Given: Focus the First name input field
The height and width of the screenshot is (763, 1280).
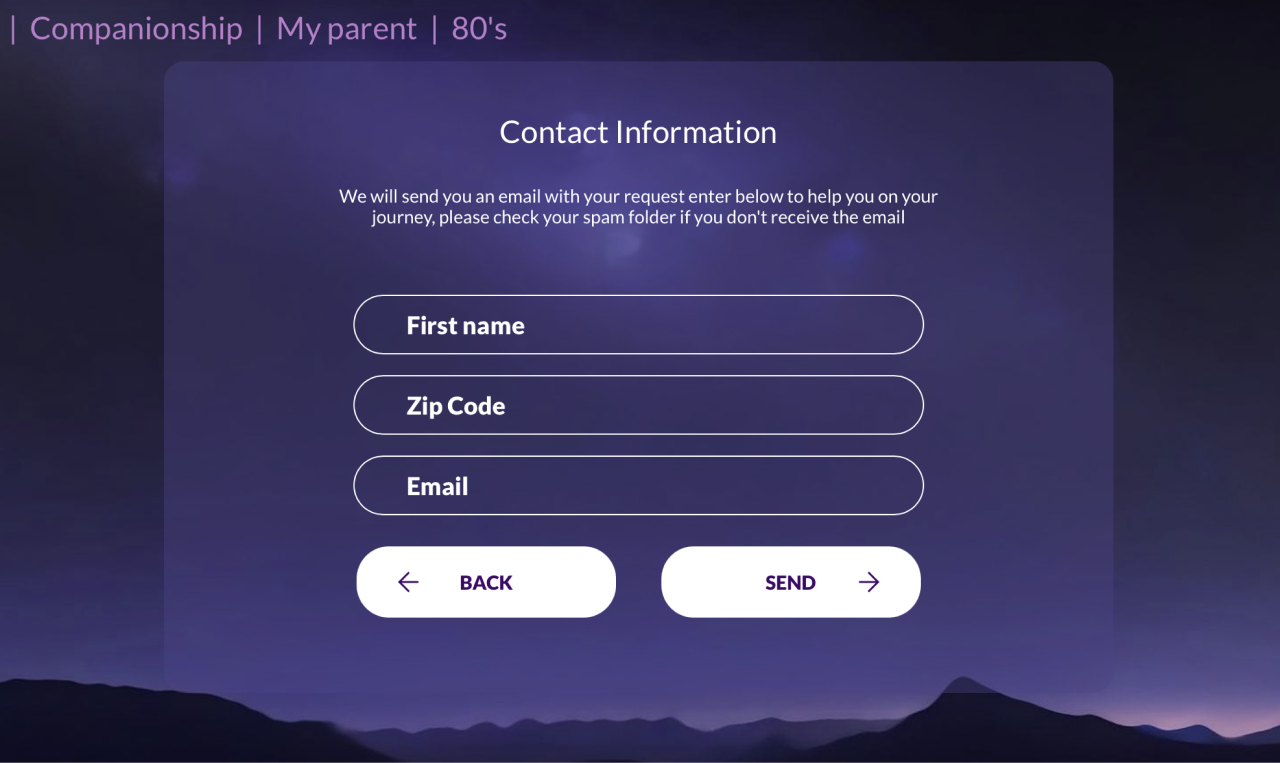Looking at the screenshot, I should click(x=638, y=325).
